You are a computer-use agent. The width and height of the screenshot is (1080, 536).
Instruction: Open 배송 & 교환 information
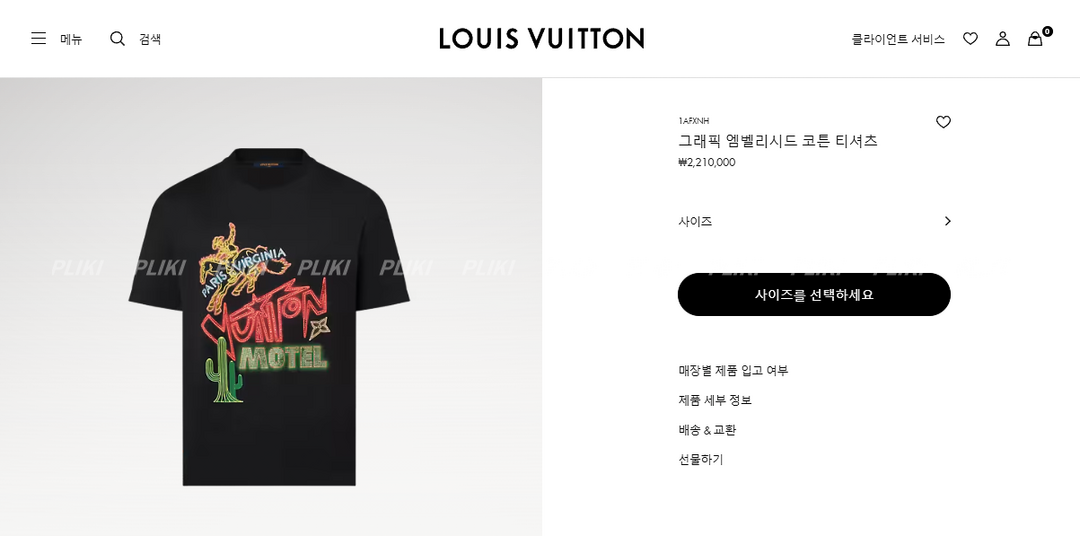click(707, 430)
